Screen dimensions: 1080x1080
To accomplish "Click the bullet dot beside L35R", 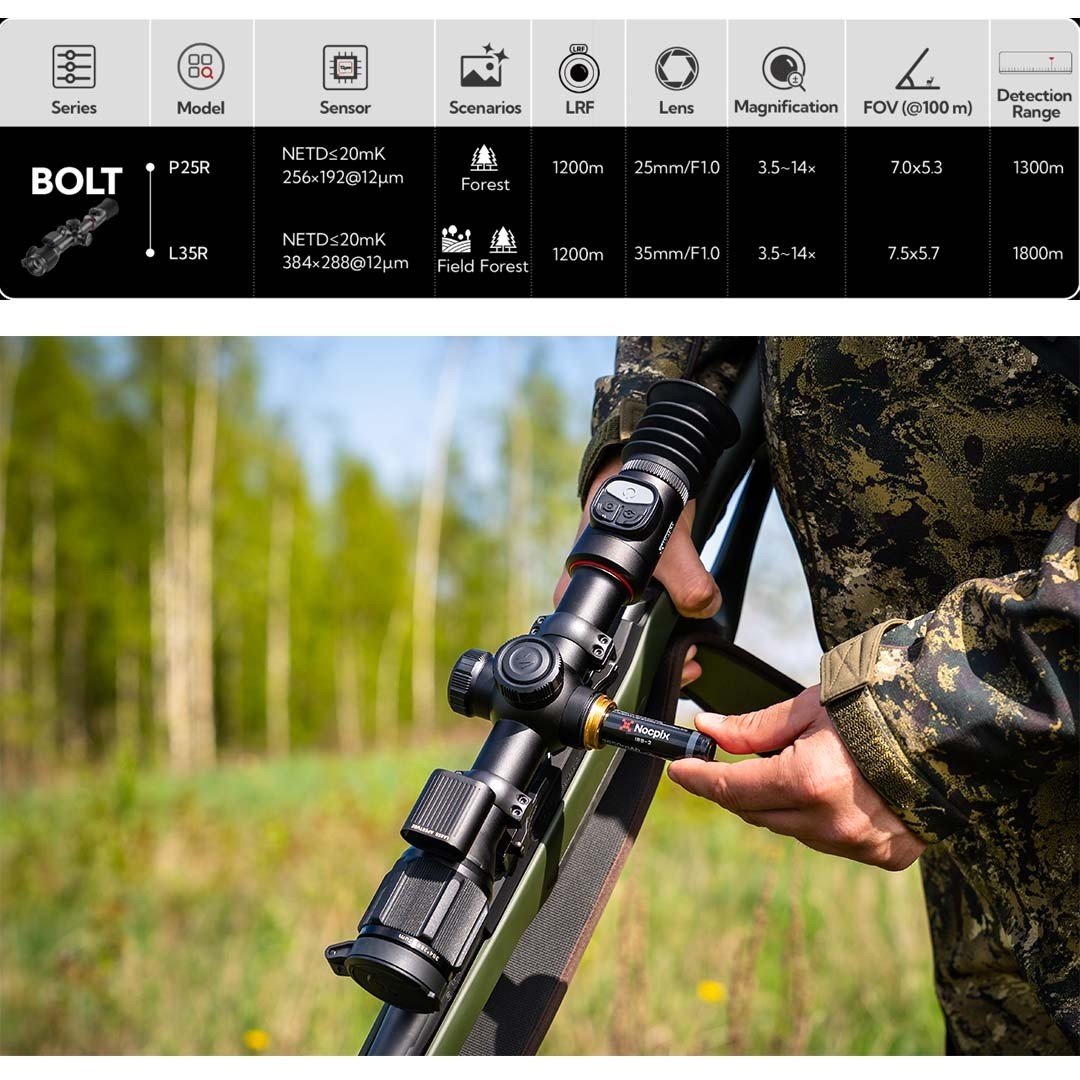I will pos(150,254).
